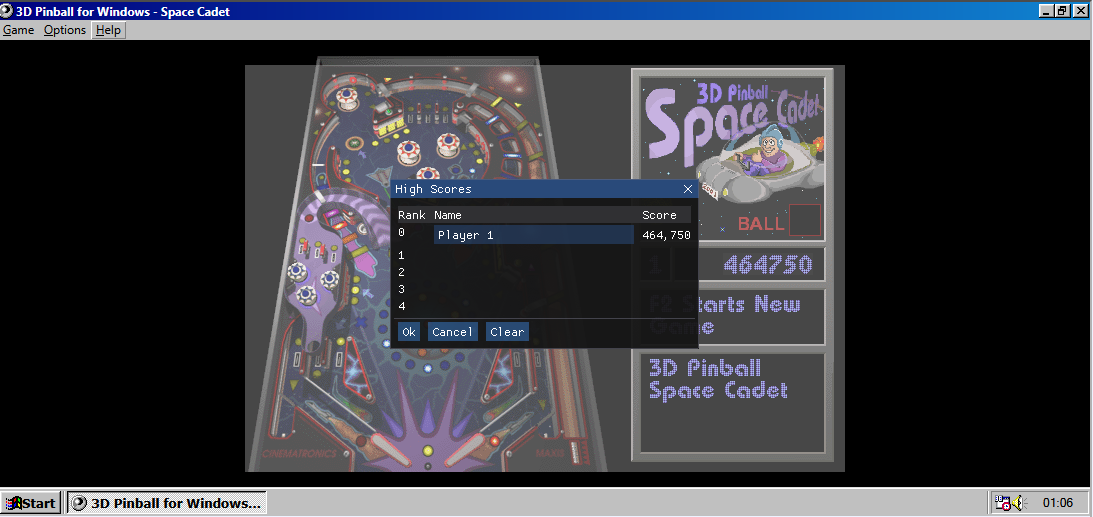
Task: Click the High Scores dialog title
Action: (x=433, y=189)
